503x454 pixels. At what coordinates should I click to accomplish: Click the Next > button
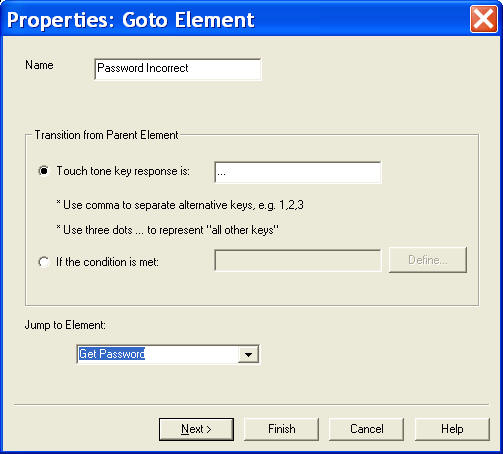tap(196, 429)
